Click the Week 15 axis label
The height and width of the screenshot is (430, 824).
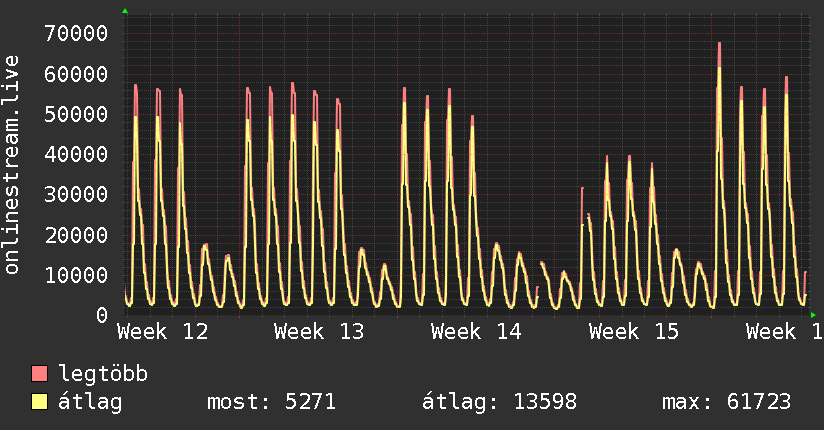pos(634,332)
